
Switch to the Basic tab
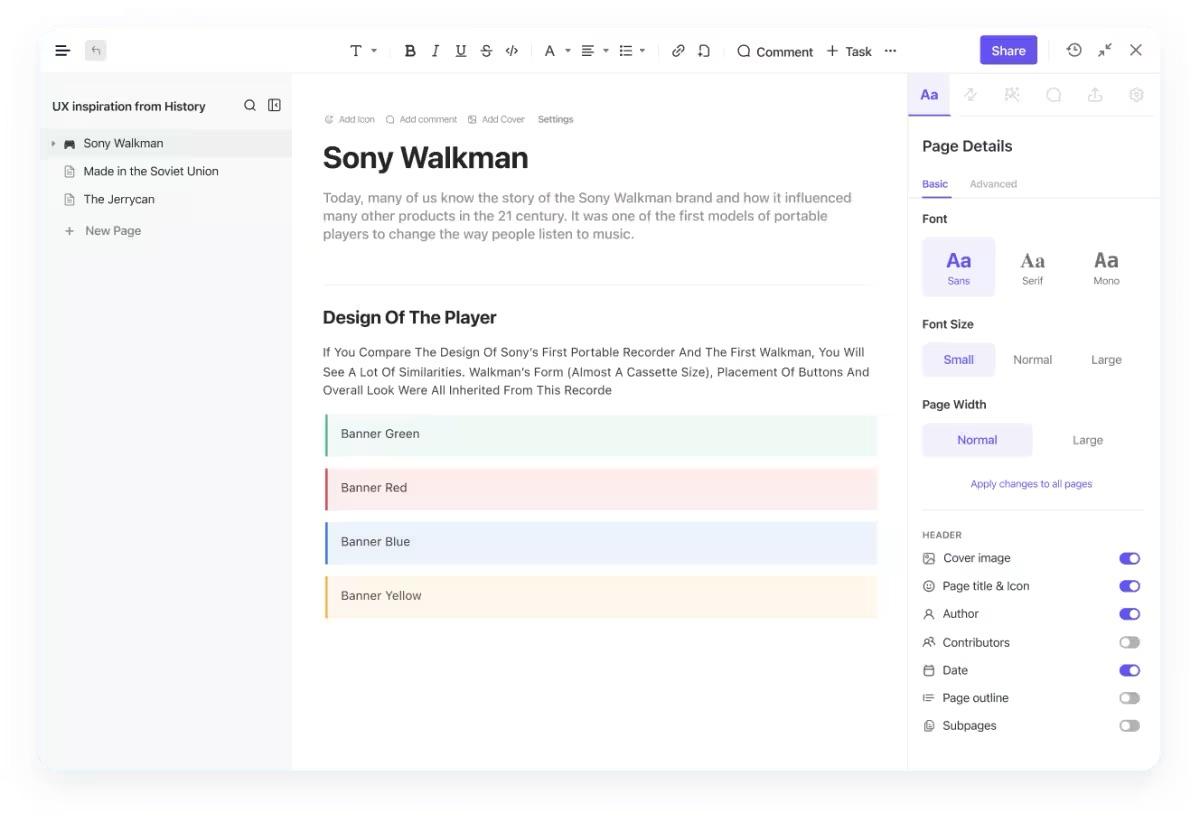coord(935,184)
